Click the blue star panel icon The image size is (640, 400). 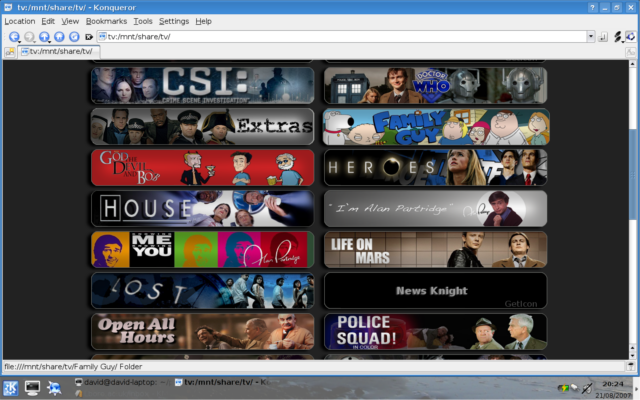[54, 388]
